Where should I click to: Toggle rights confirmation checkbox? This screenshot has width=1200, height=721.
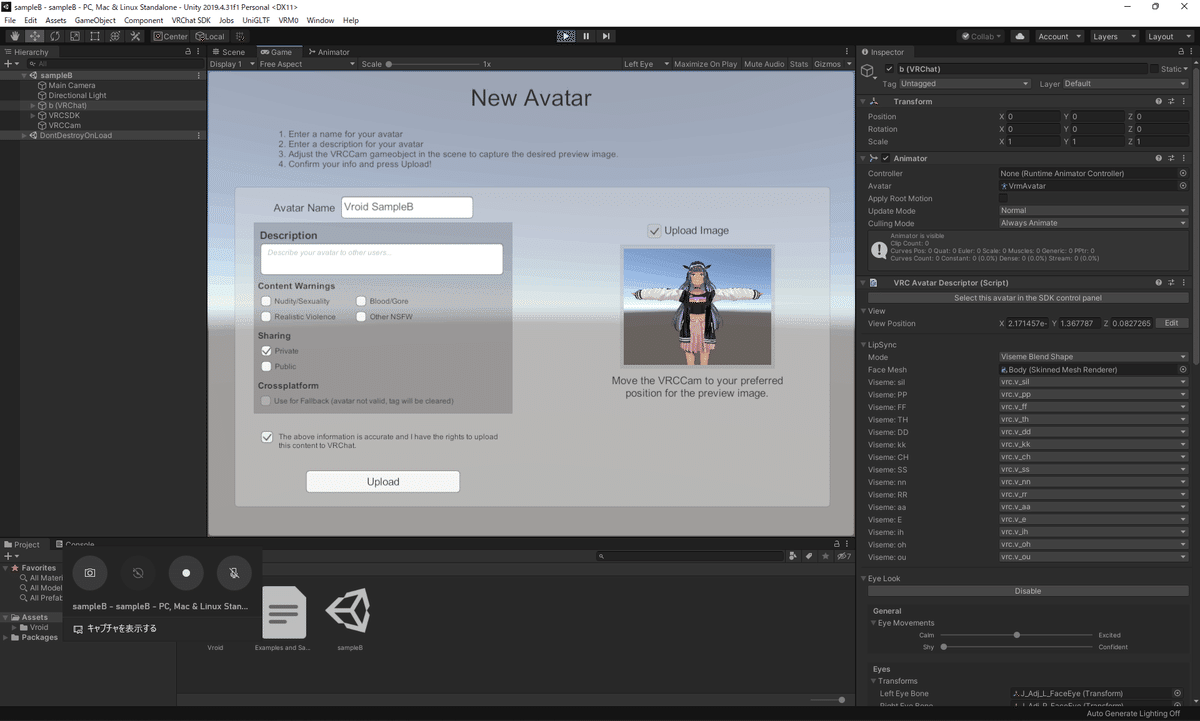coord(267,437)
